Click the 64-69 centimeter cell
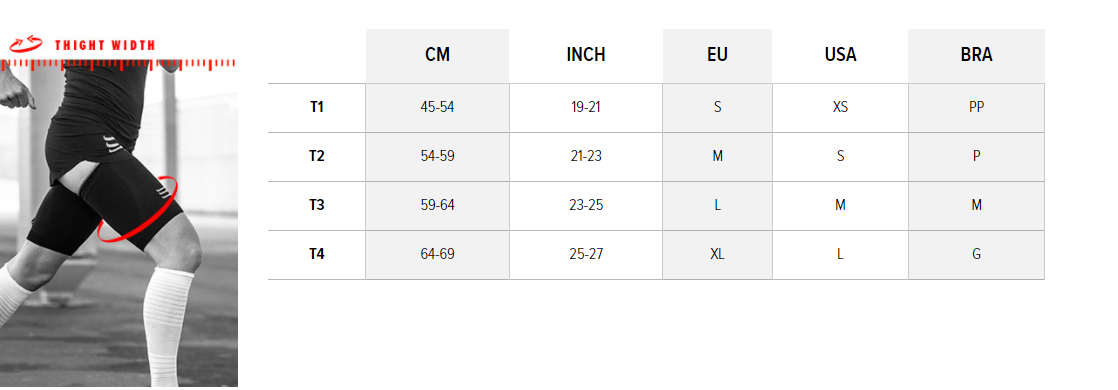The width and height of the screenshot is (1118, 390). [437, 254]
